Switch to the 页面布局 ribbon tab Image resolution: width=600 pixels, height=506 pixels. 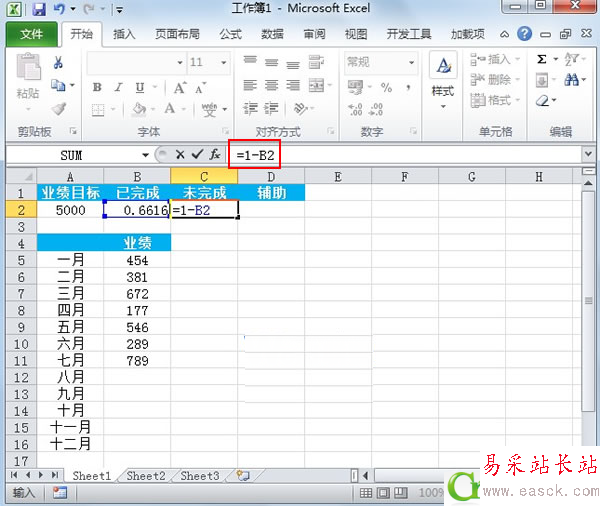(177, 34)
